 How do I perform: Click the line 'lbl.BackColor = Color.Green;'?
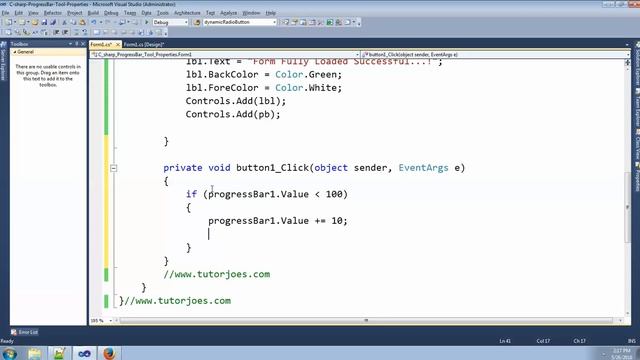coord(264,75)
